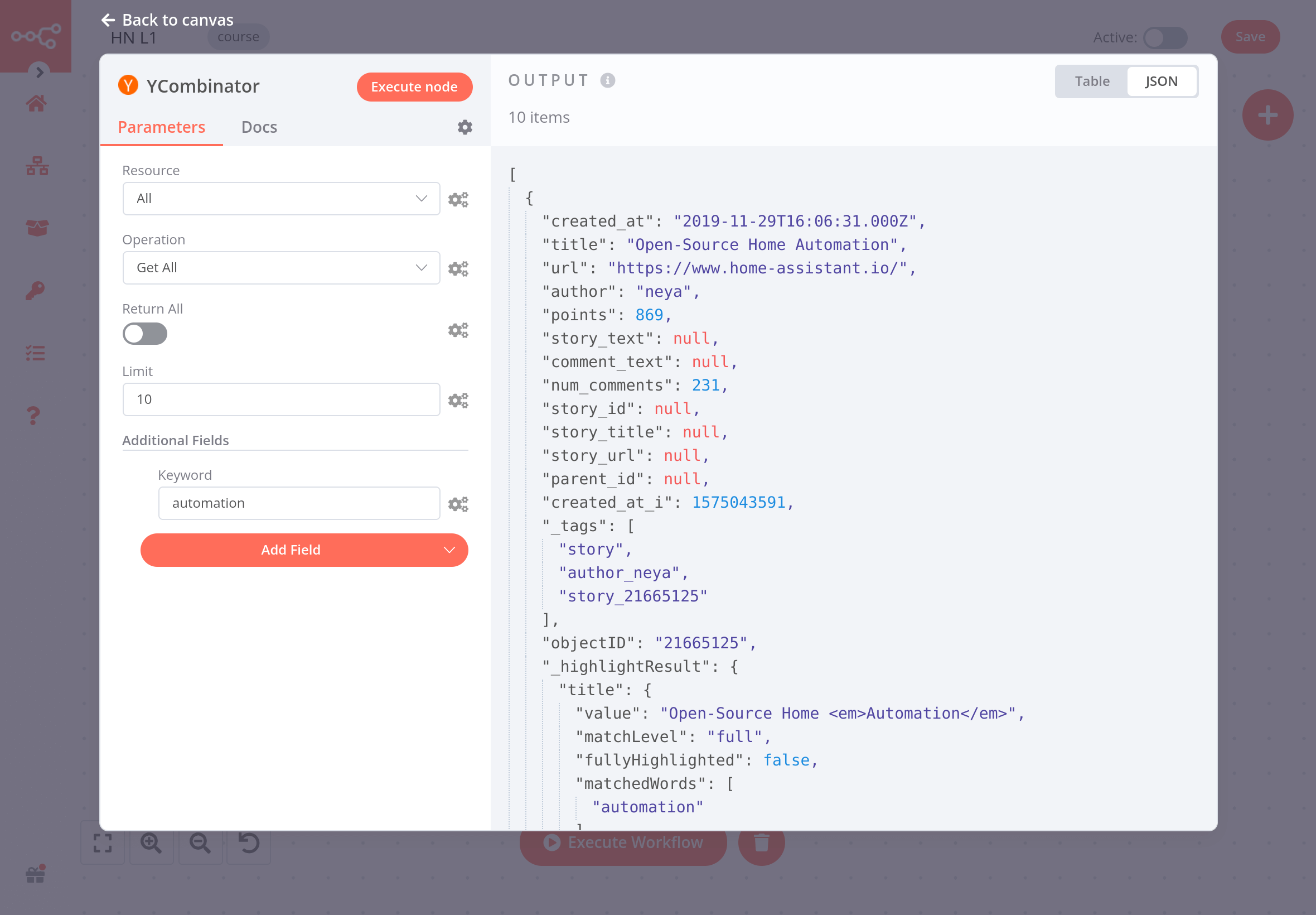Image resolution: width=1316 pixels, height=915 pixels.
Task: Open Workflows from the sidebar
Action: [x=36, y=166]
